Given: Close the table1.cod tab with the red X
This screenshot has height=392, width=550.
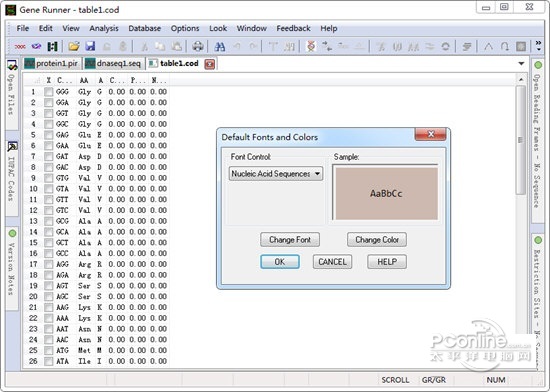Looking at the screenshot, I should [209, 64].
